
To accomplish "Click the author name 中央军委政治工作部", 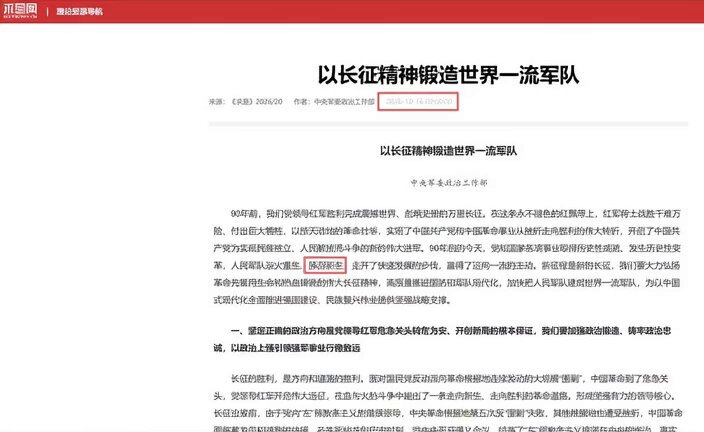I will (x=344, y=101).
